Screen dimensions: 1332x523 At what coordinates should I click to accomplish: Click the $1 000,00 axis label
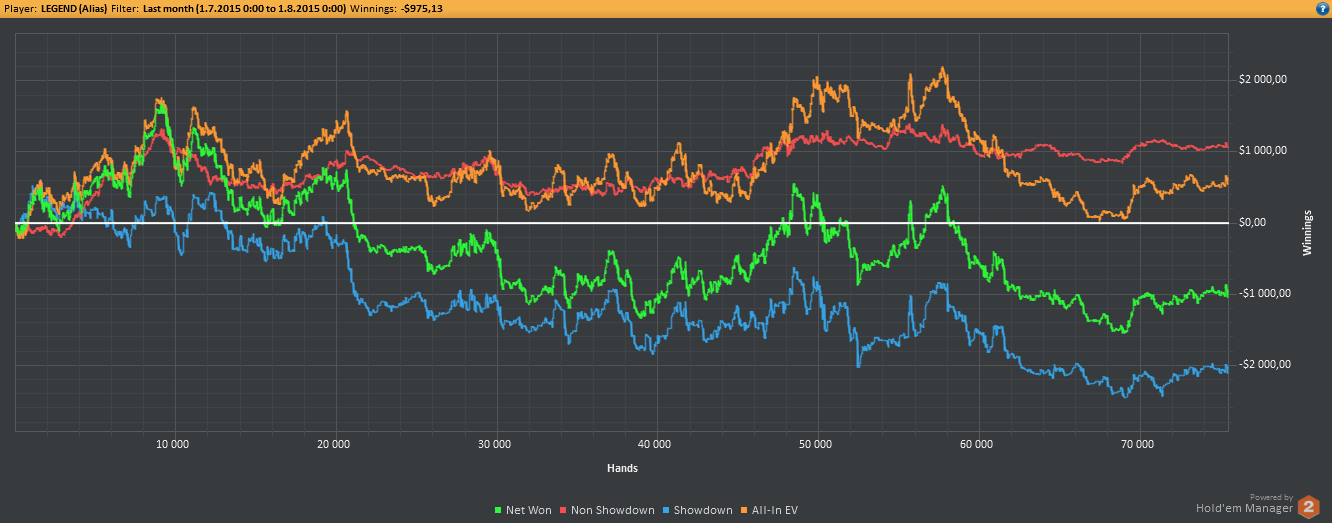coord(1262,151)
